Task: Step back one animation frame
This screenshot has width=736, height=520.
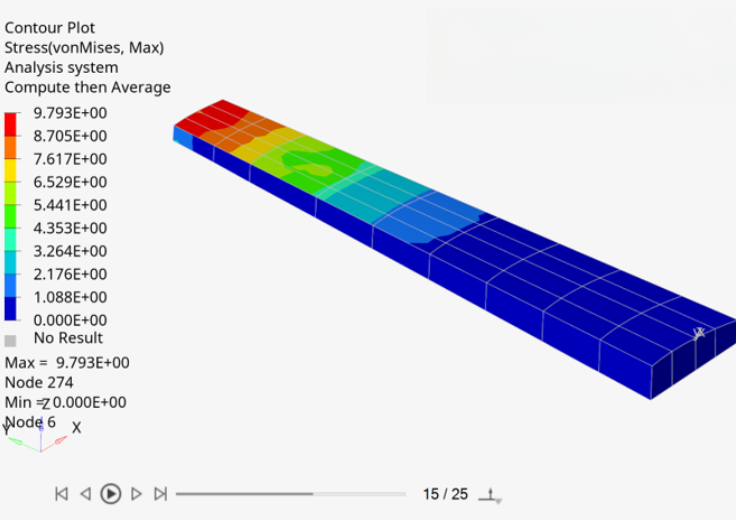Action: pos(85,494)
